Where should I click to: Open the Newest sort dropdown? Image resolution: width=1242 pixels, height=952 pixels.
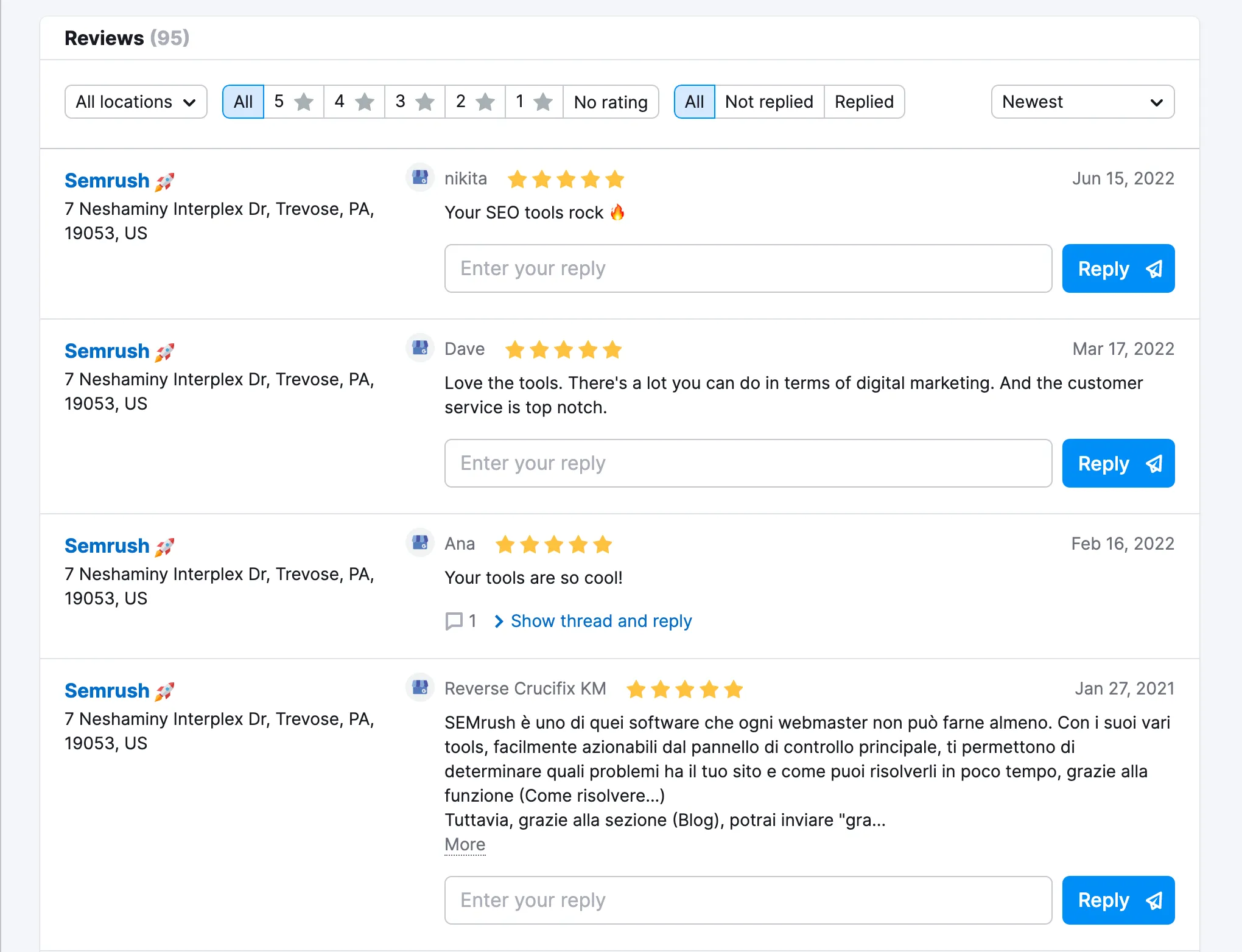click(x=1082, y=102)
